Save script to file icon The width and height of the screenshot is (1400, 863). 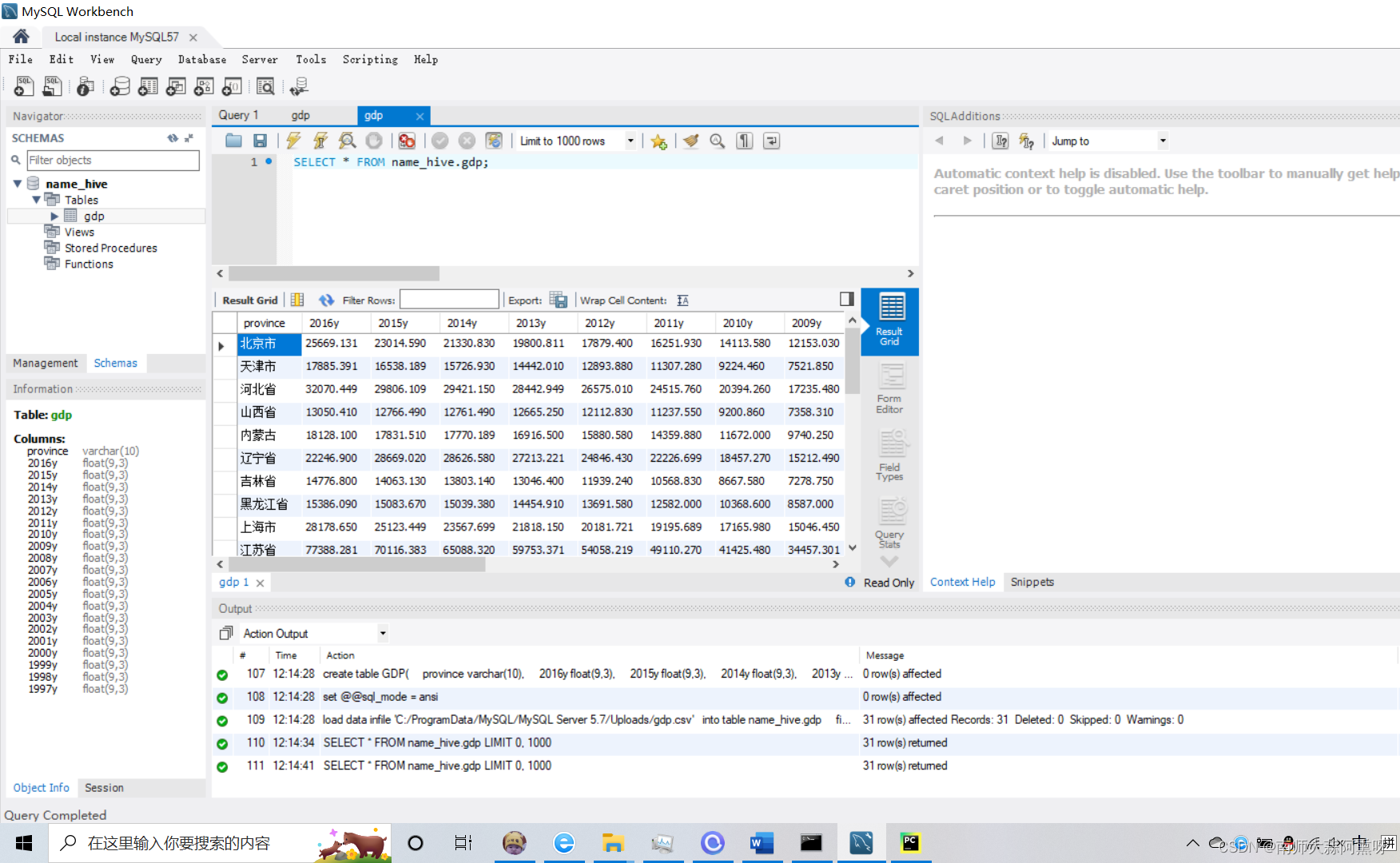260,141
